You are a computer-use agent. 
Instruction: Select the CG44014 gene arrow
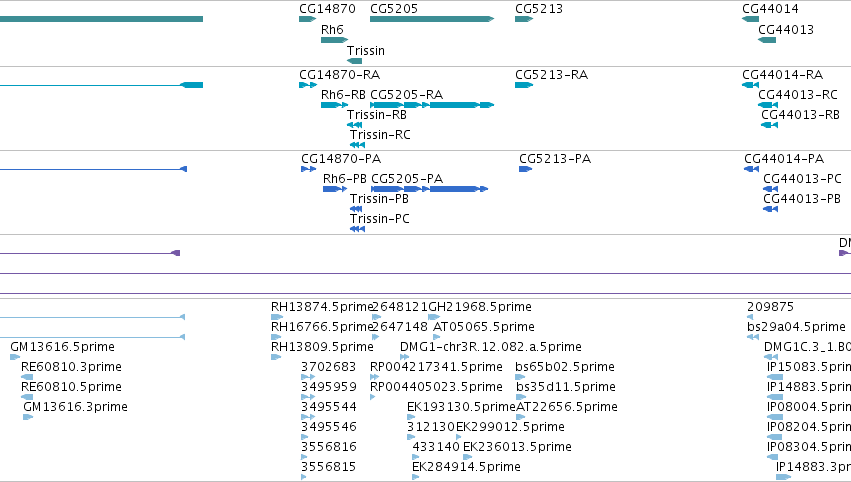(x=751, y=19)
